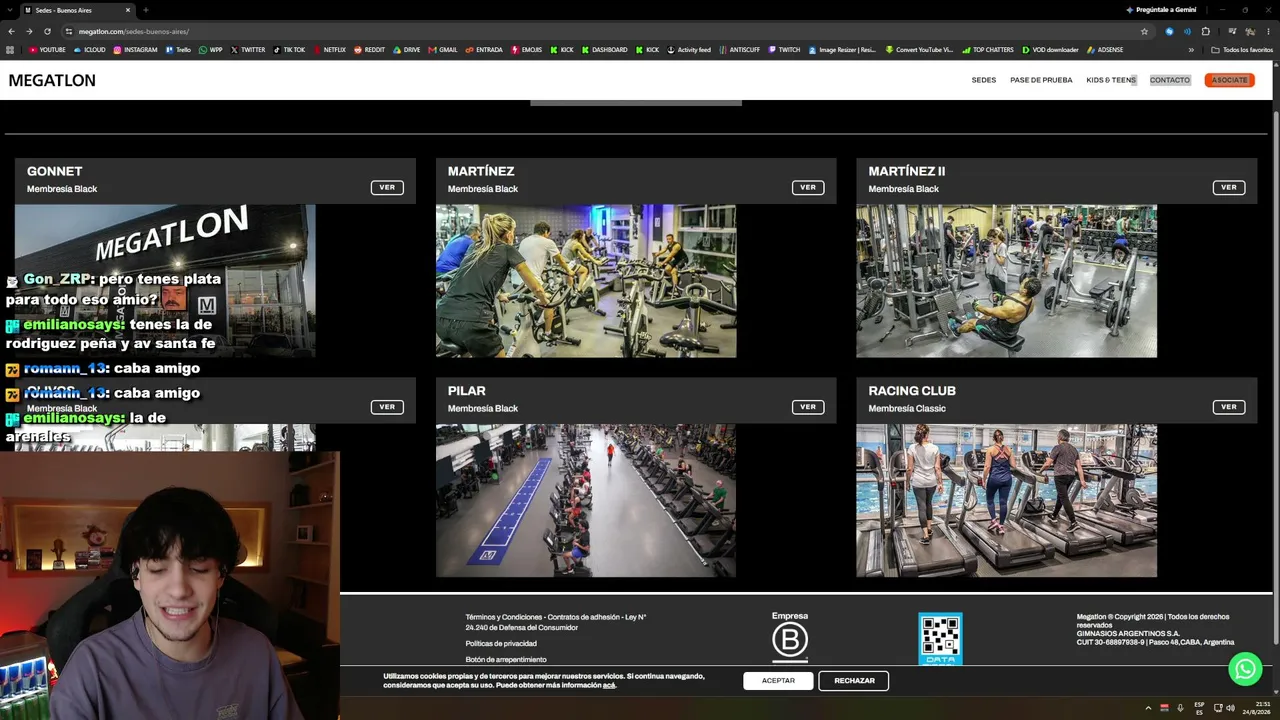
Task: Open the PASE DE PRUEBA menu item
Action: click(x=1041, y=80)
